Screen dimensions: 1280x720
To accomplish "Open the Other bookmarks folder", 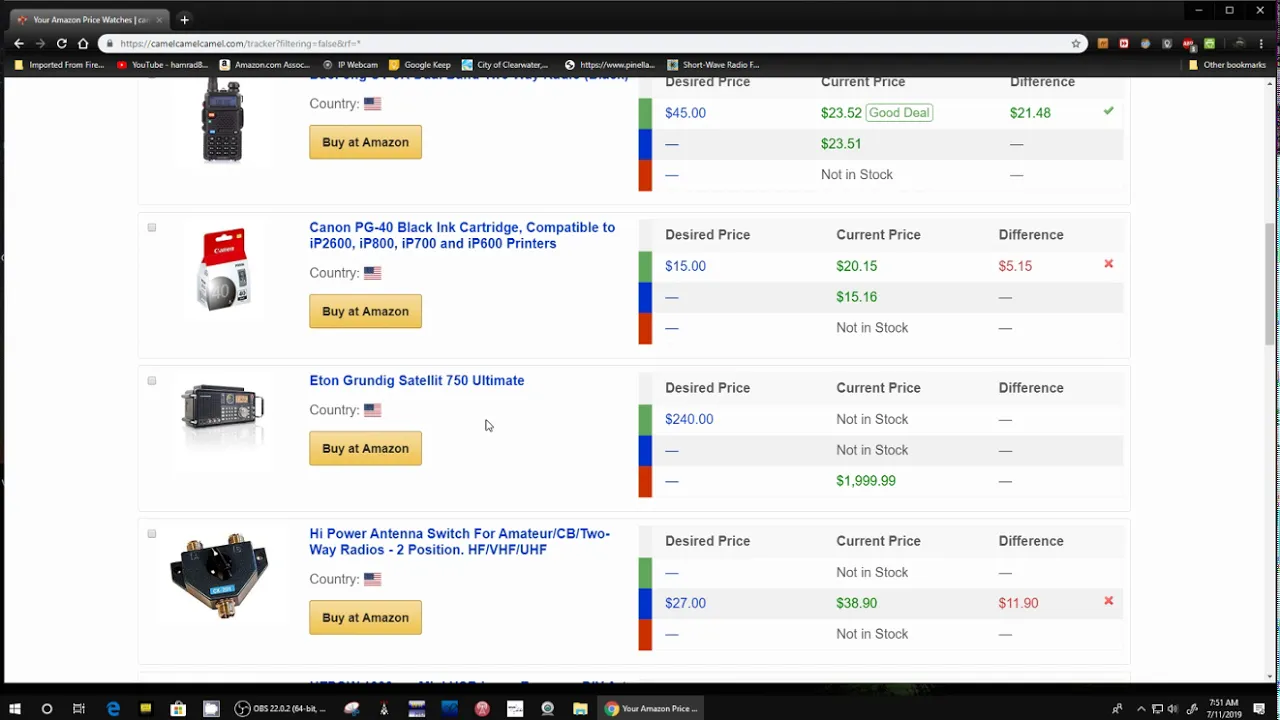I will point(1227,65).
